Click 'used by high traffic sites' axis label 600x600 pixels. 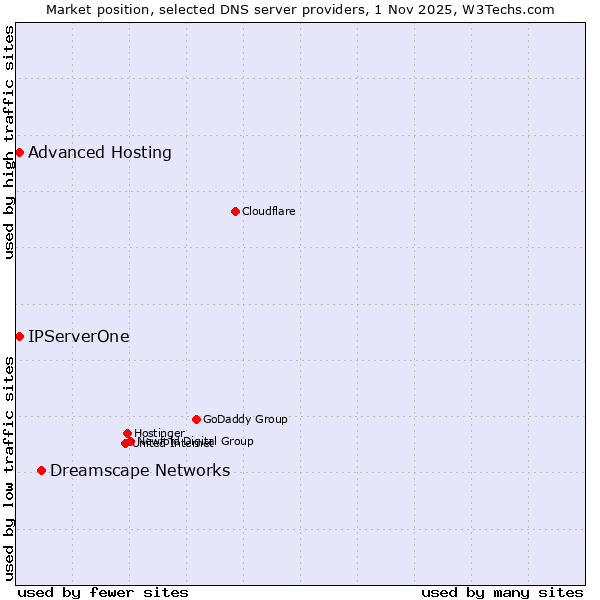coord(9,143)
